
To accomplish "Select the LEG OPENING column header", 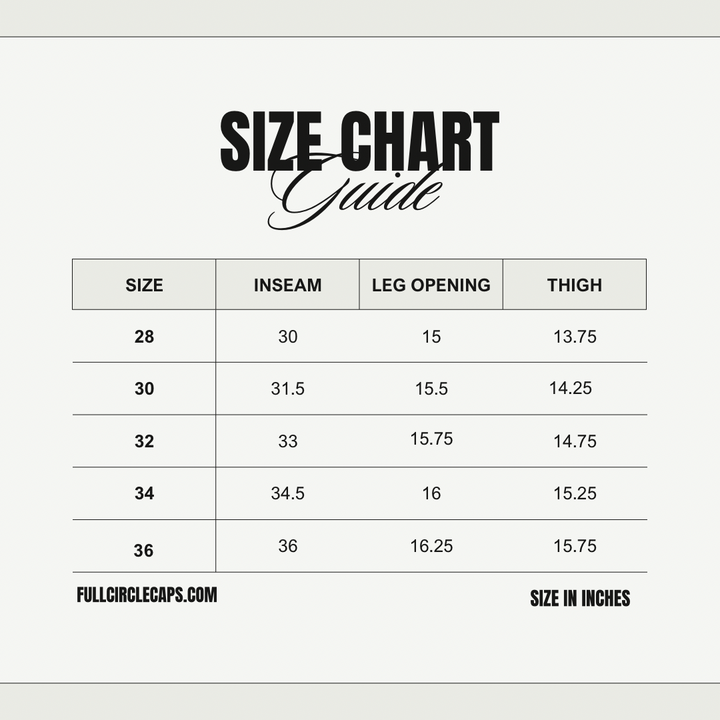I will pos(431,285).
